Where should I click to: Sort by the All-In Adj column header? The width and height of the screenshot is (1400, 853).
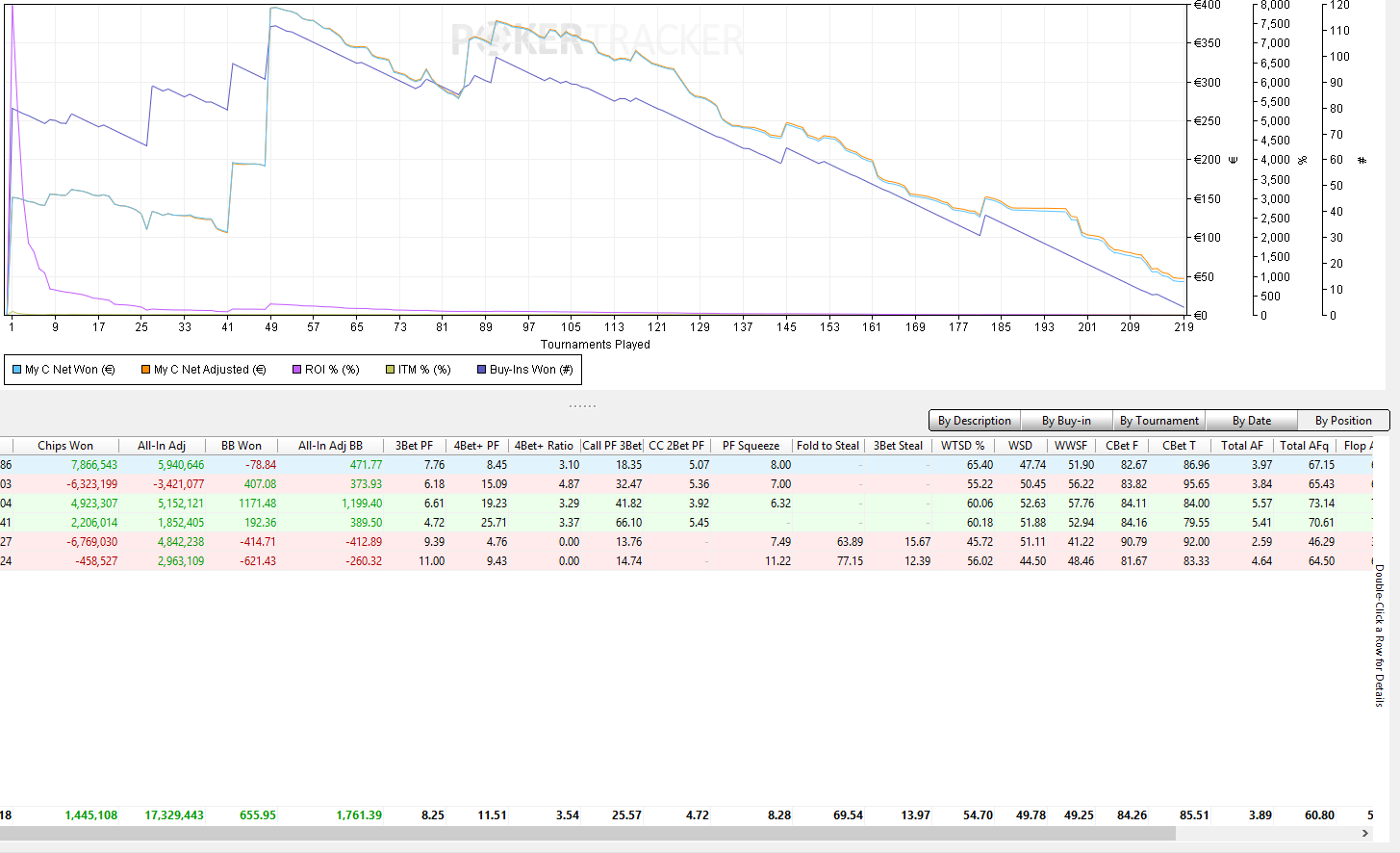(x=162, y=446)
